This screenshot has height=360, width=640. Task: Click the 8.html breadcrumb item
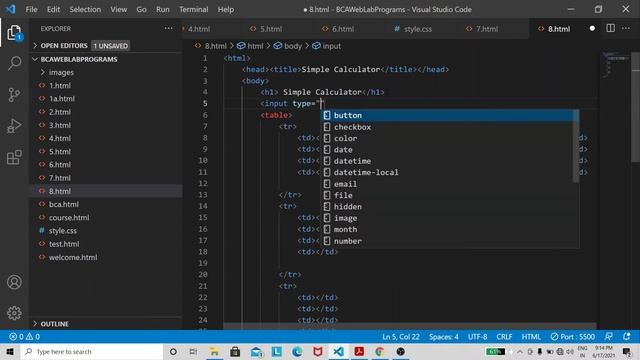tap(211, 46)
